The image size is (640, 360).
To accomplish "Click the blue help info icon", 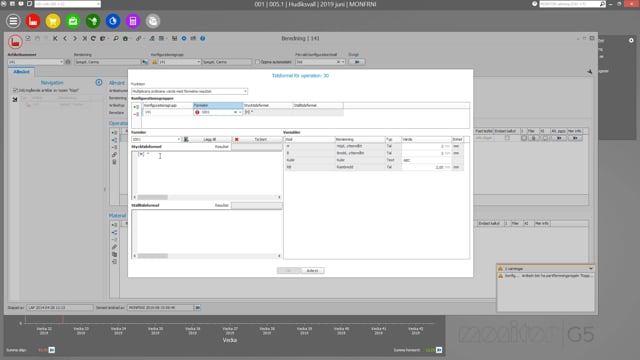I will 202,38.
